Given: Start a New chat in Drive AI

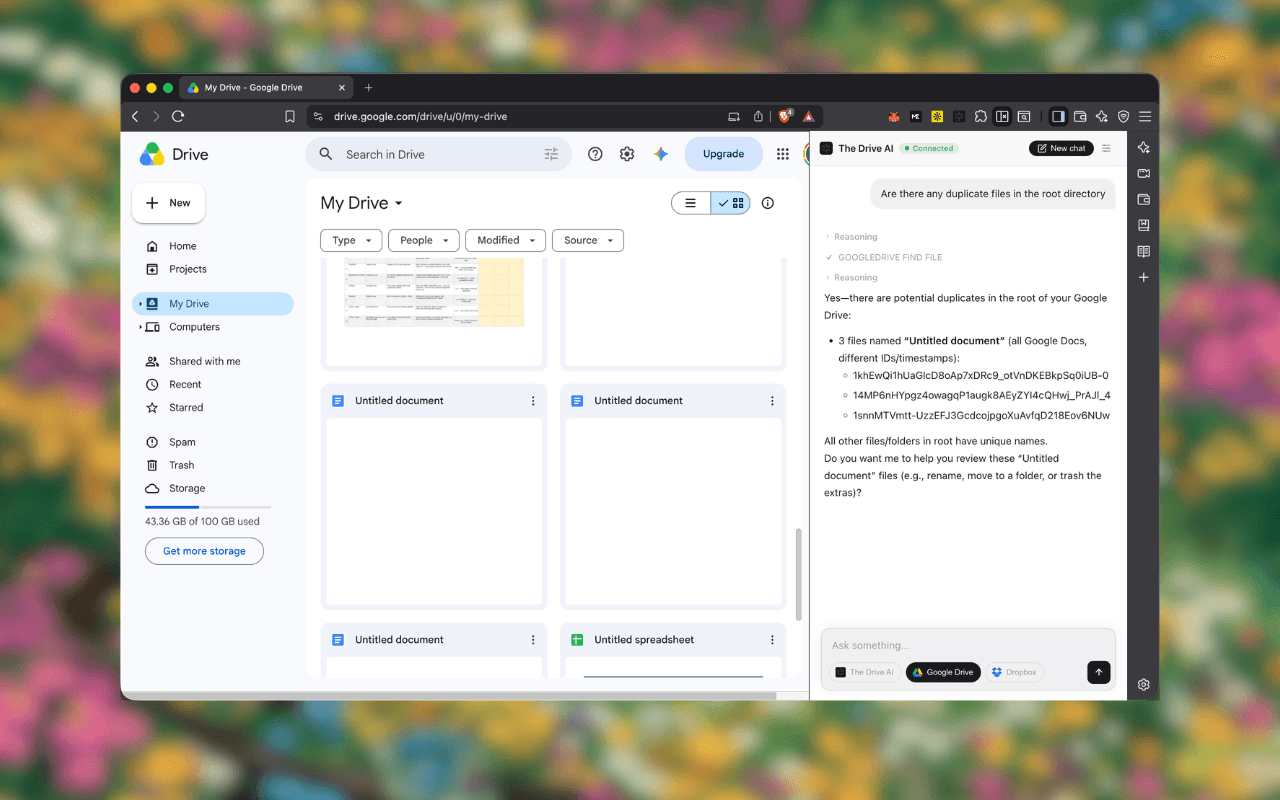Looking at the screenshot, I should pos(1061,148).
